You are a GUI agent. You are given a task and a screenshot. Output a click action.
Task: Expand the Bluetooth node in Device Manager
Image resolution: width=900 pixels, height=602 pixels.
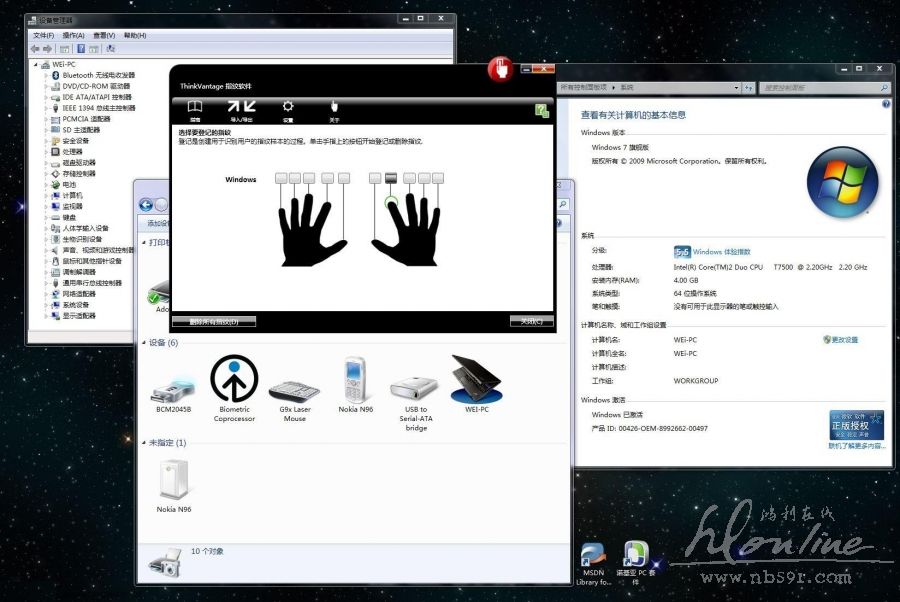click(46, 75)
